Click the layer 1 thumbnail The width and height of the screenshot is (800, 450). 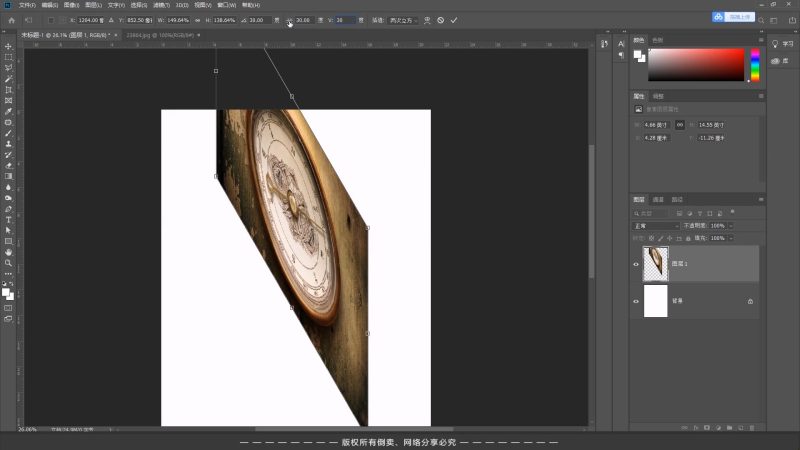[x=655, y=264]
